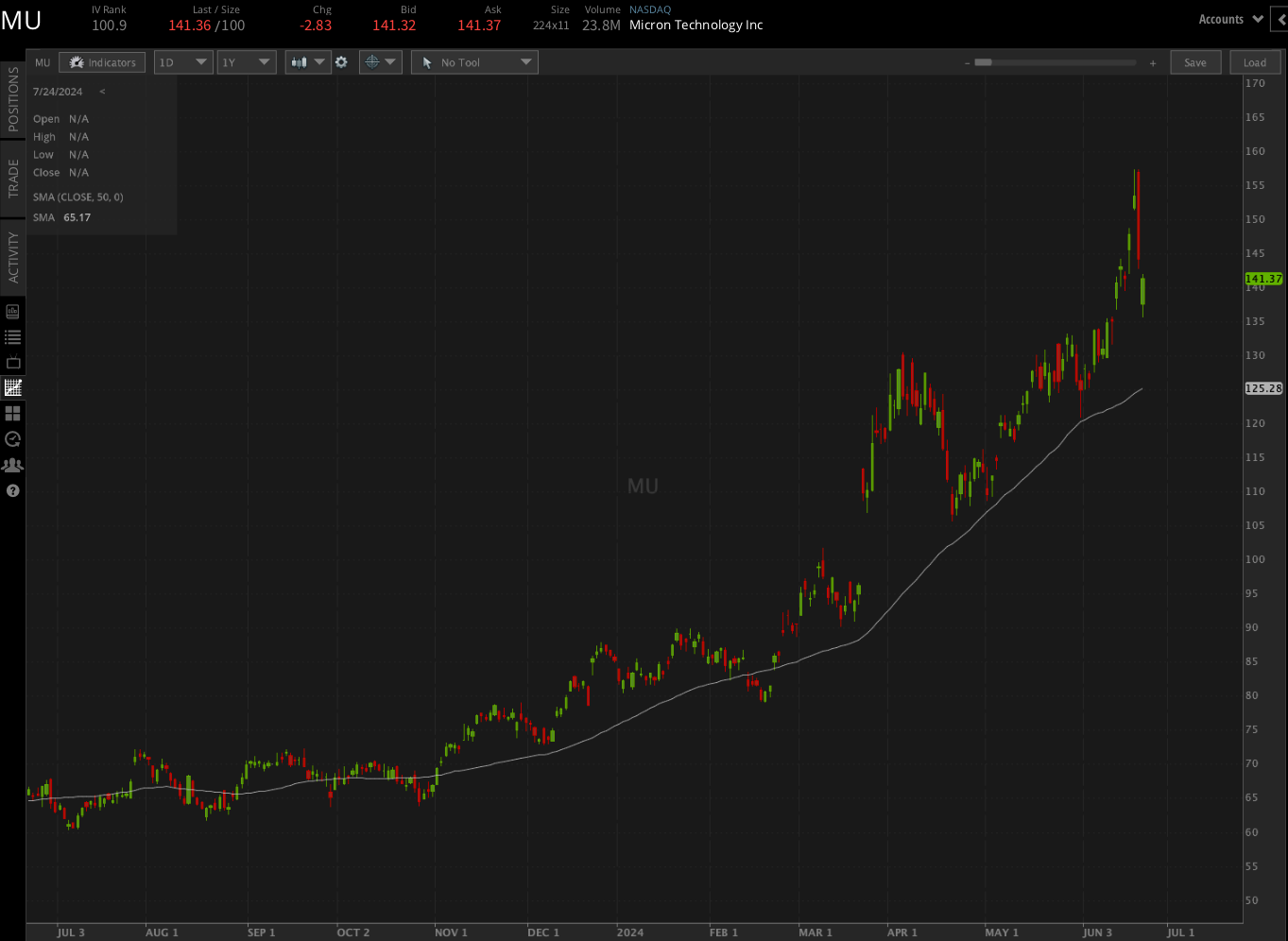This screenshot has width=1288, height=941.
Task: Click the apps grid icon in sidebar
Action: 12,413
